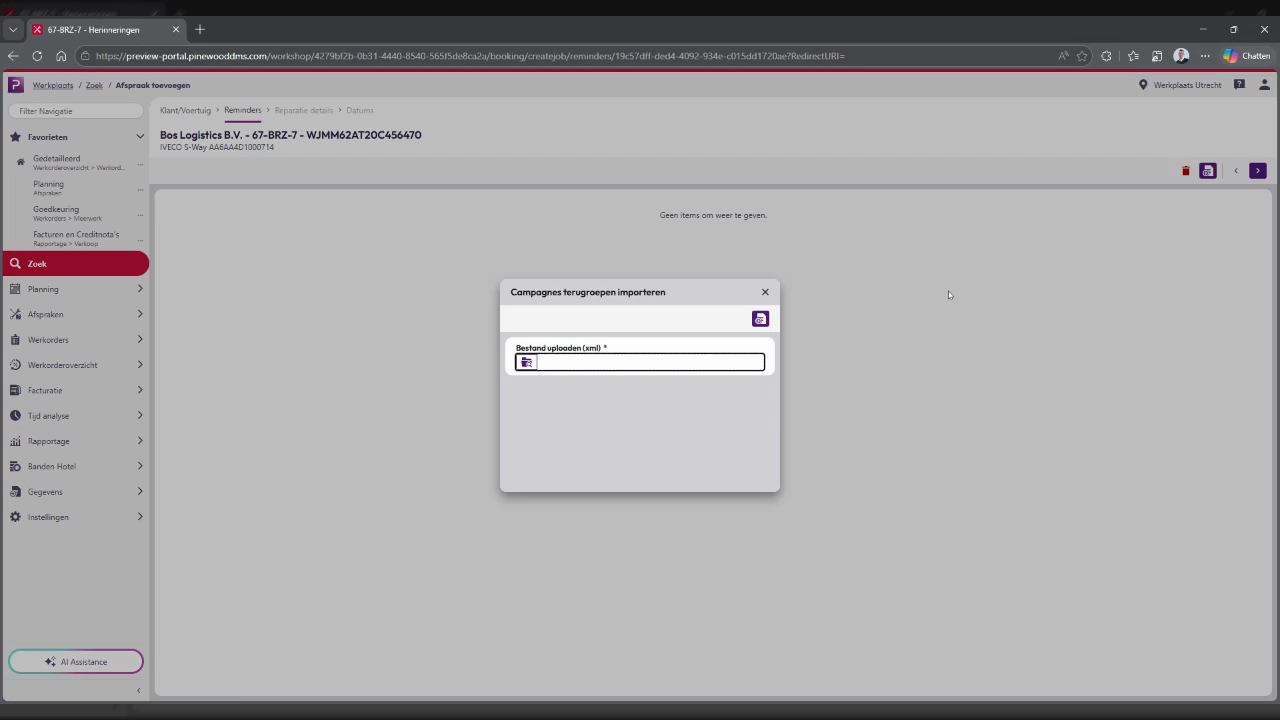Click the save icon in import dialog

pyautogui.click(x=760, y=319)
